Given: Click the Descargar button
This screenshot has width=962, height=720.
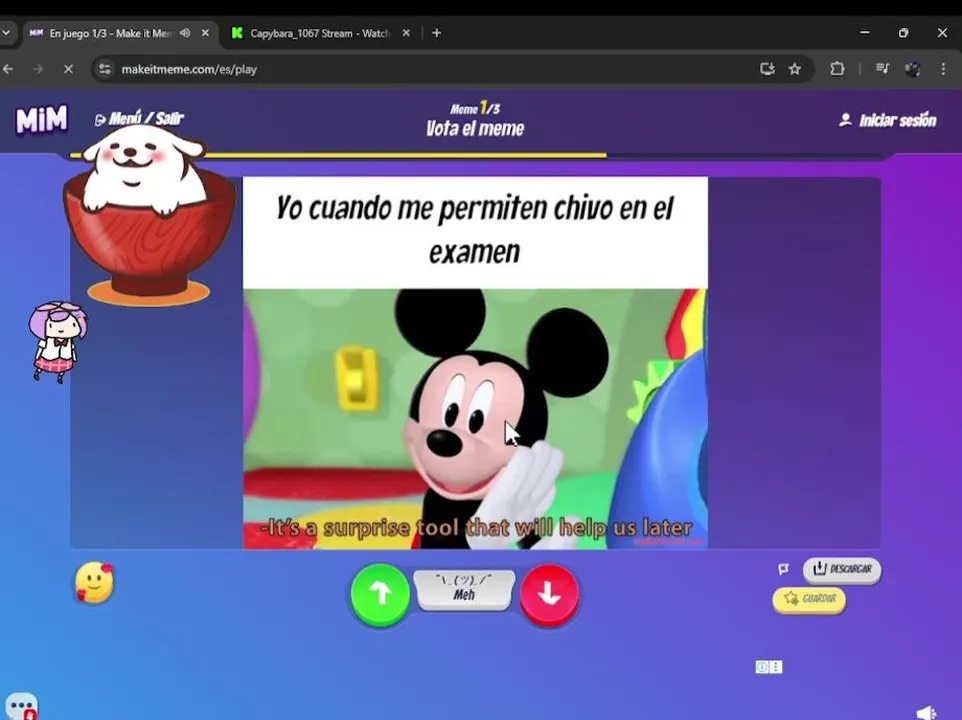Looking at the screenshot, I should tap(842, 569).
